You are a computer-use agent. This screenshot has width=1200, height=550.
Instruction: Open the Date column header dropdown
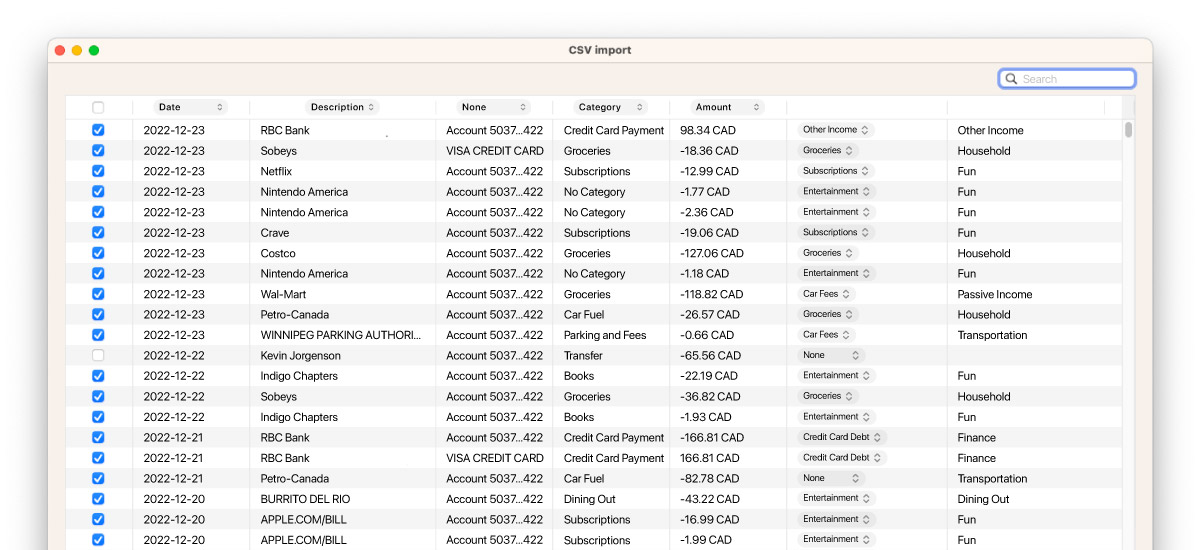tap(190, 107)
